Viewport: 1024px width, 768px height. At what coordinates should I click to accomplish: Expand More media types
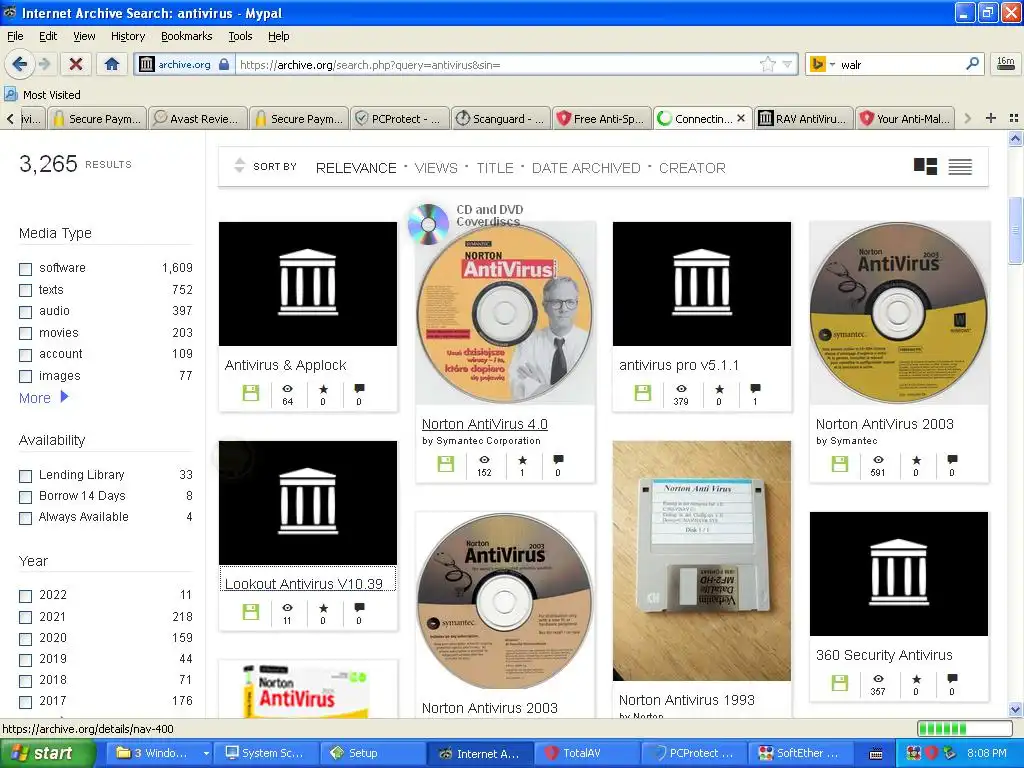click(x=44, y=397)
